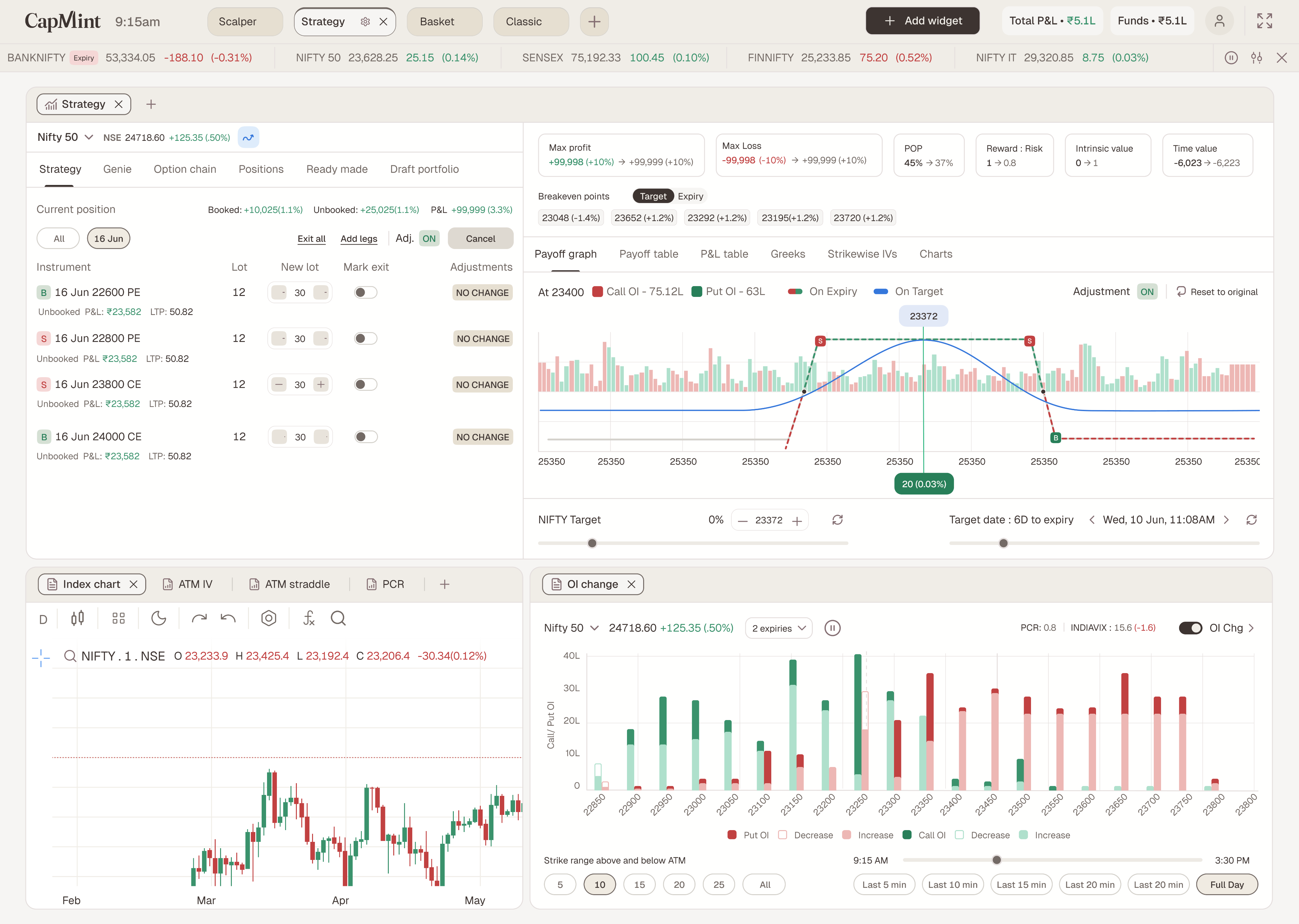Image resolution: width=1299 pixels, height=924 pixels.
Task: Add a new widget tab beside Strategy
Action: pos(151,104)
